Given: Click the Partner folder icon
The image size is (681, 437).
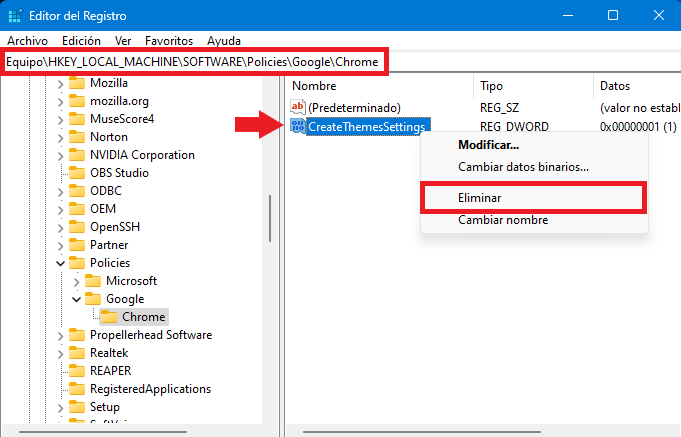Looking at the screenshot, I should tap(77, 245).
